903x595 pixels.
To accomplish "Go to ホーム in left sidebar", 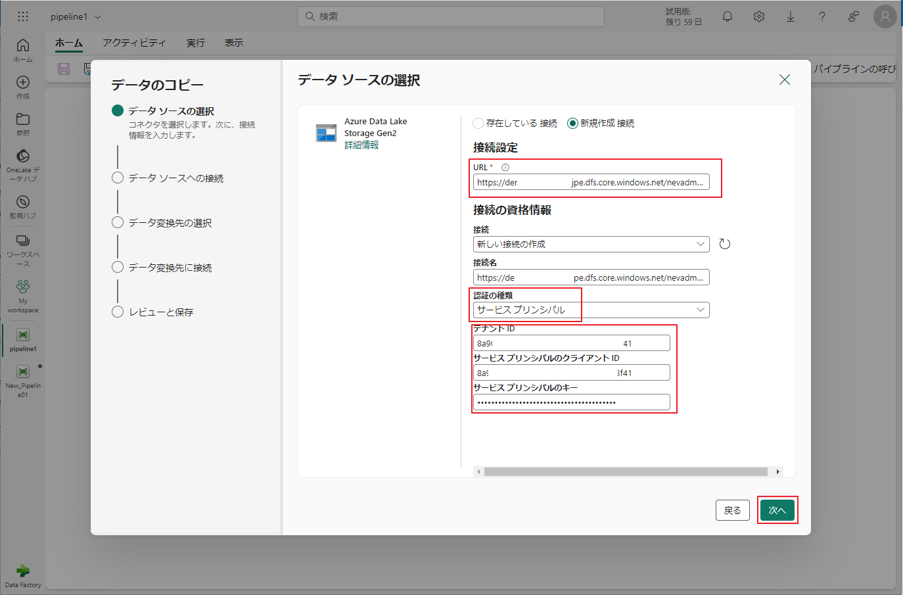I will (x=23, y=50).
